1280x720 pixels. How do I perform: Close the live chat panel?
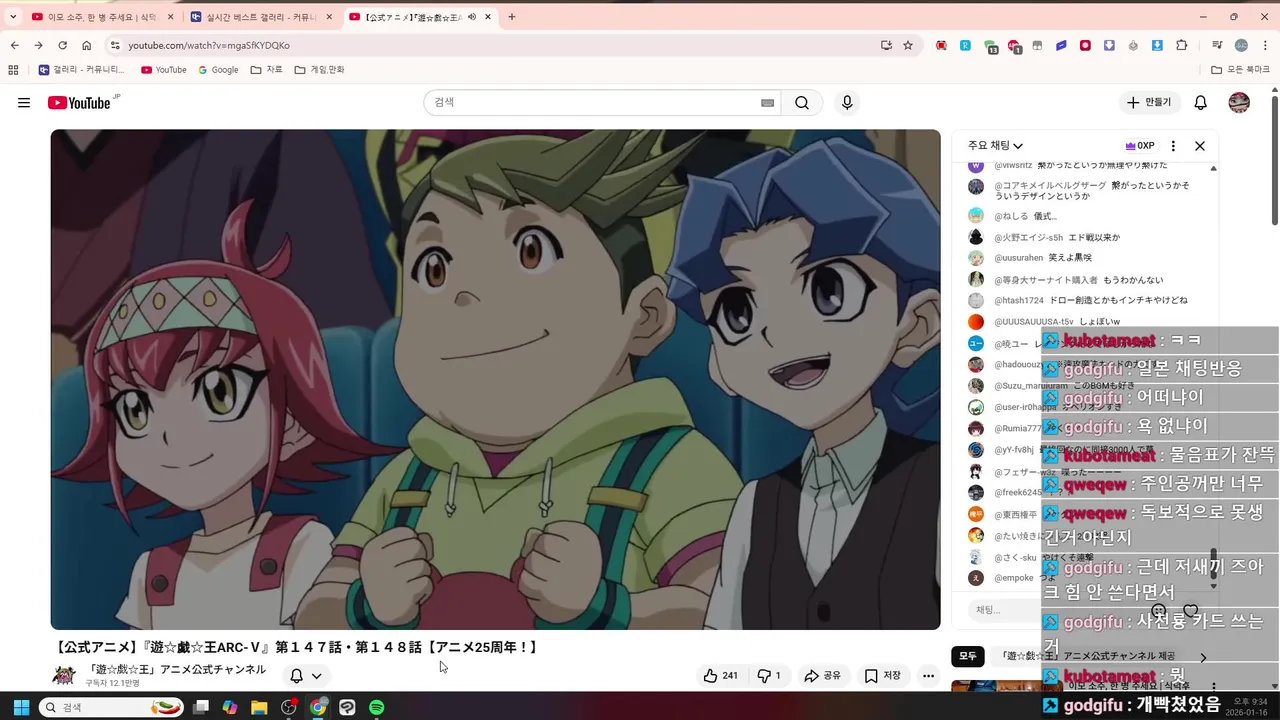coord(1200,146)
